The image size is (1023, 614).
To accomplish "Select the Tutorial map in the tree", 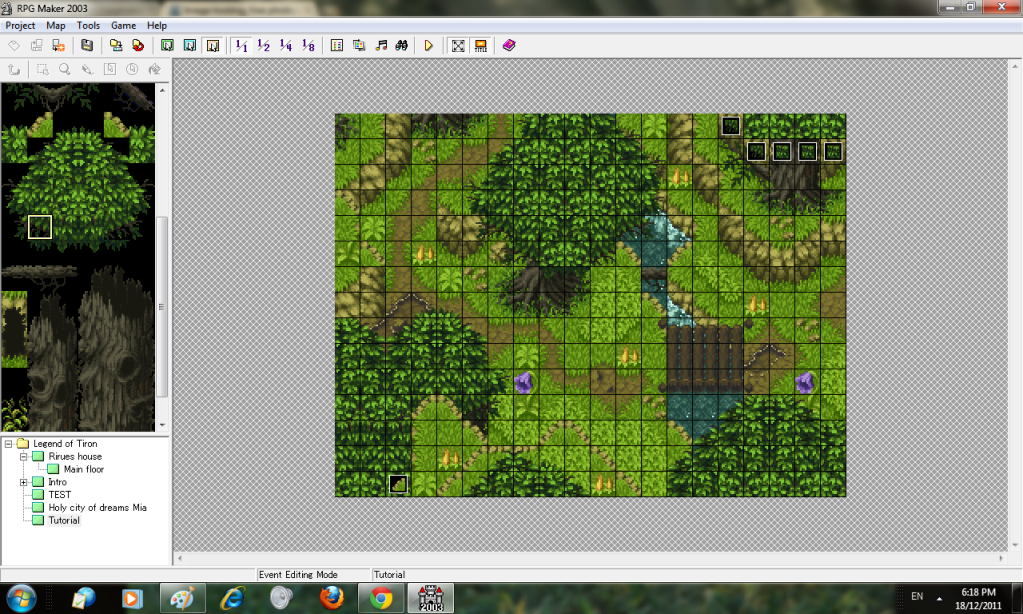I will (x=64, y=520).
